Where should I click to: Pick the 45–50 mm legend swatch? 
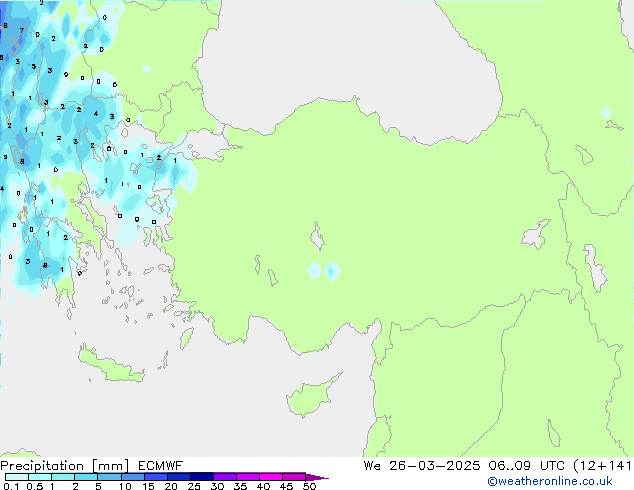(x=294, y=477)
